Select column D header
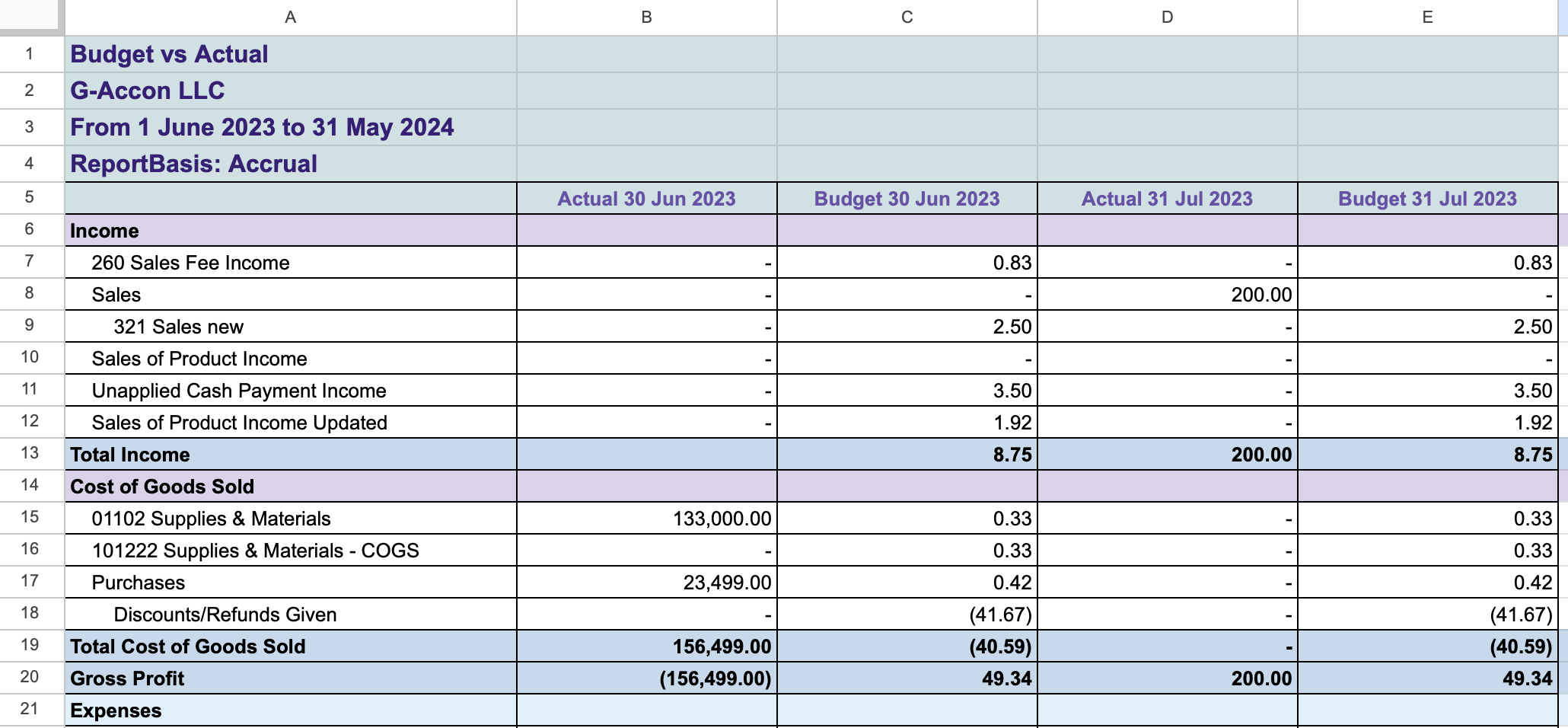The width and height of the screenshot is (1568, 728). click(x=1168, y=17)
